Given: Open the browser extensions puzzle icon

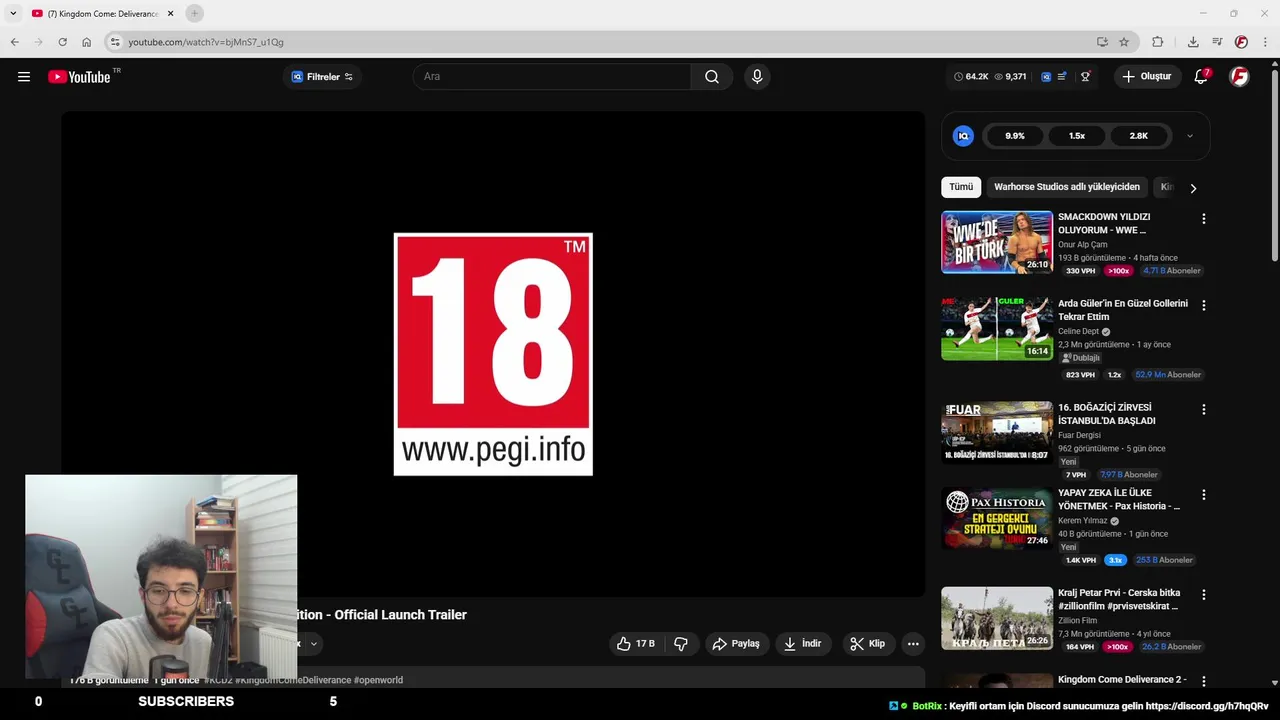Looking at the screenshot, I should 1157,42.
